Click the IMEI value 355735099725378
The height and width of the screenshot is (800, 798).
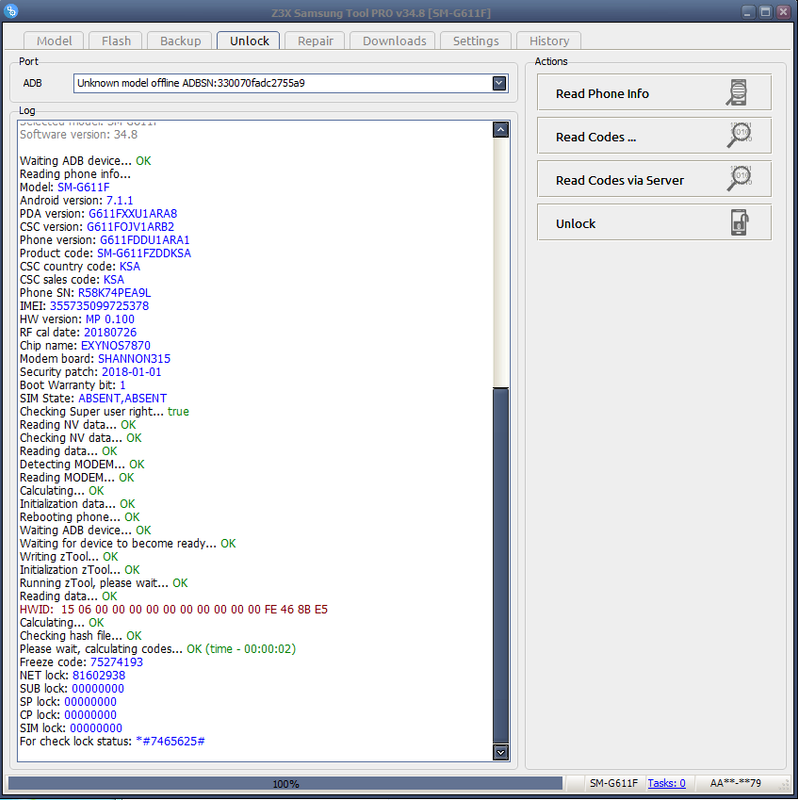99,306
